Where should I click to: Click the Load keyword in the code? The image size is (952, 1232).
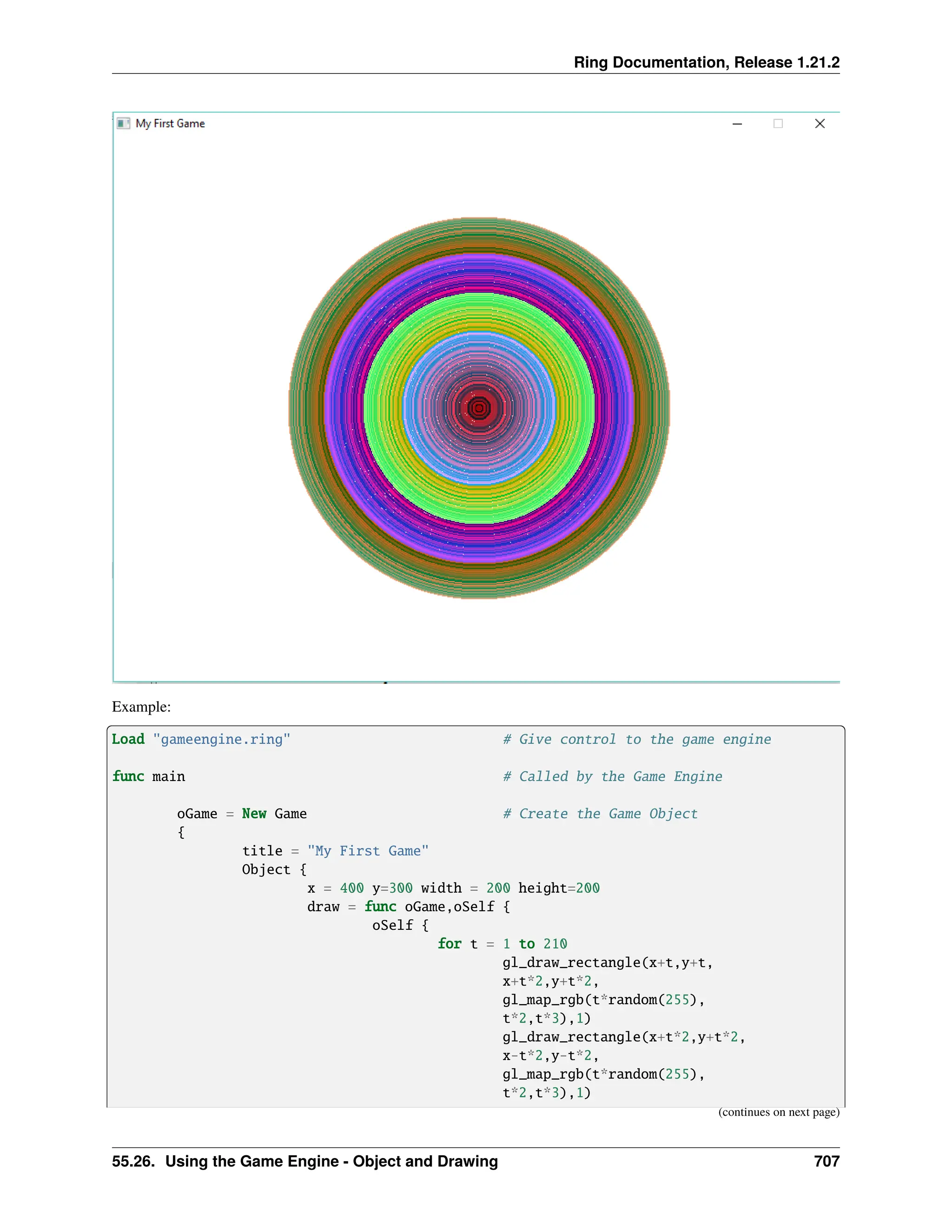[128, 739]
